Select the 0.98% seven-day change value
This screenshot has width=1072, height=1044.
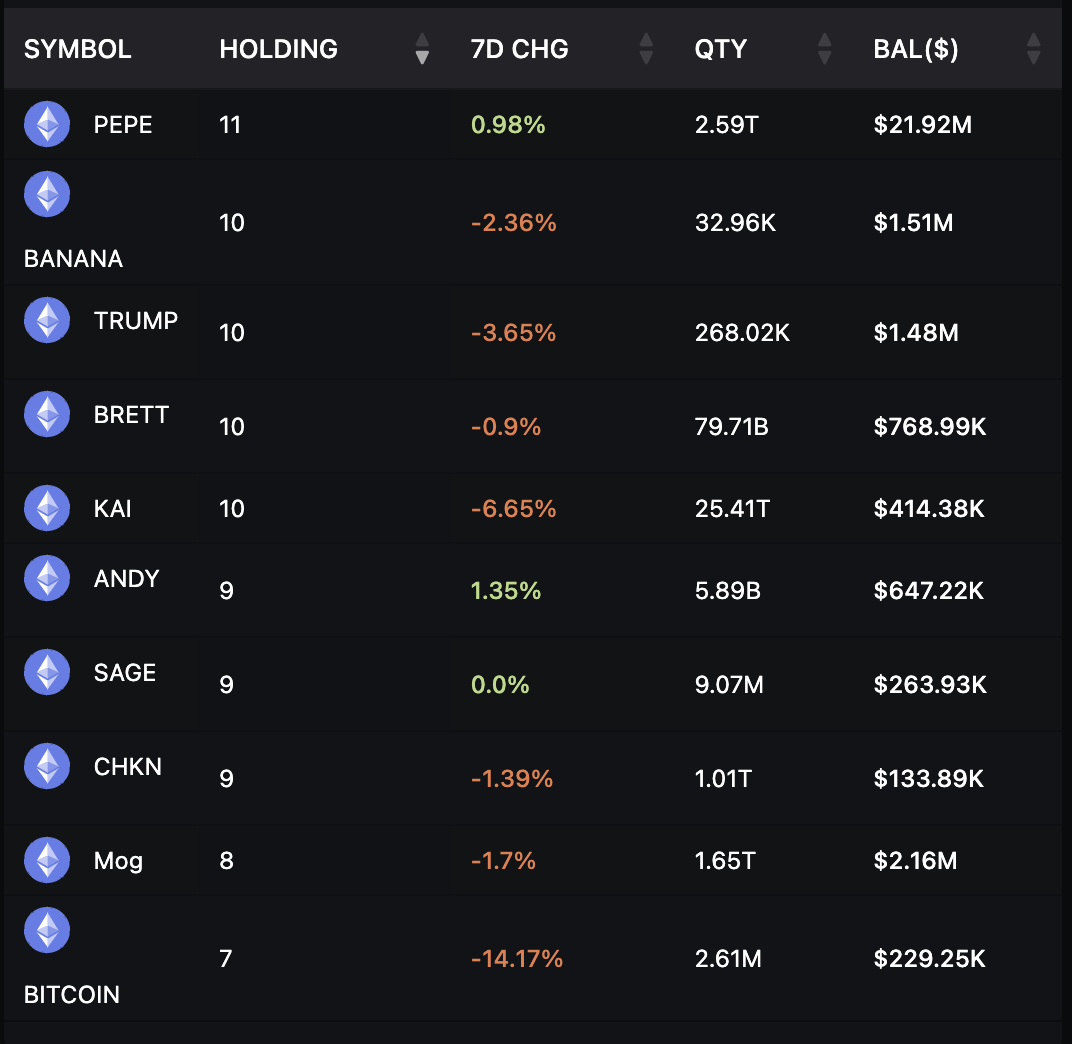[508, 125]
